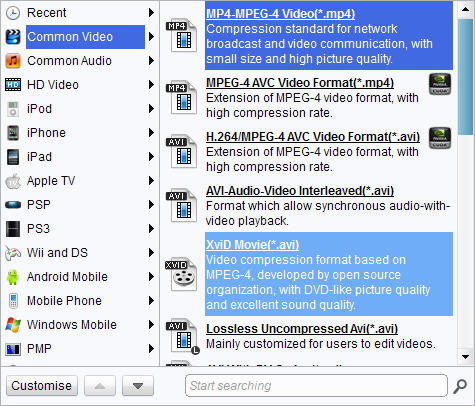Click the NVIDIA CUDA badge on MPEG-4 AVC
Image resolution: width=475 pixels, height=406 pixels.
440,84
